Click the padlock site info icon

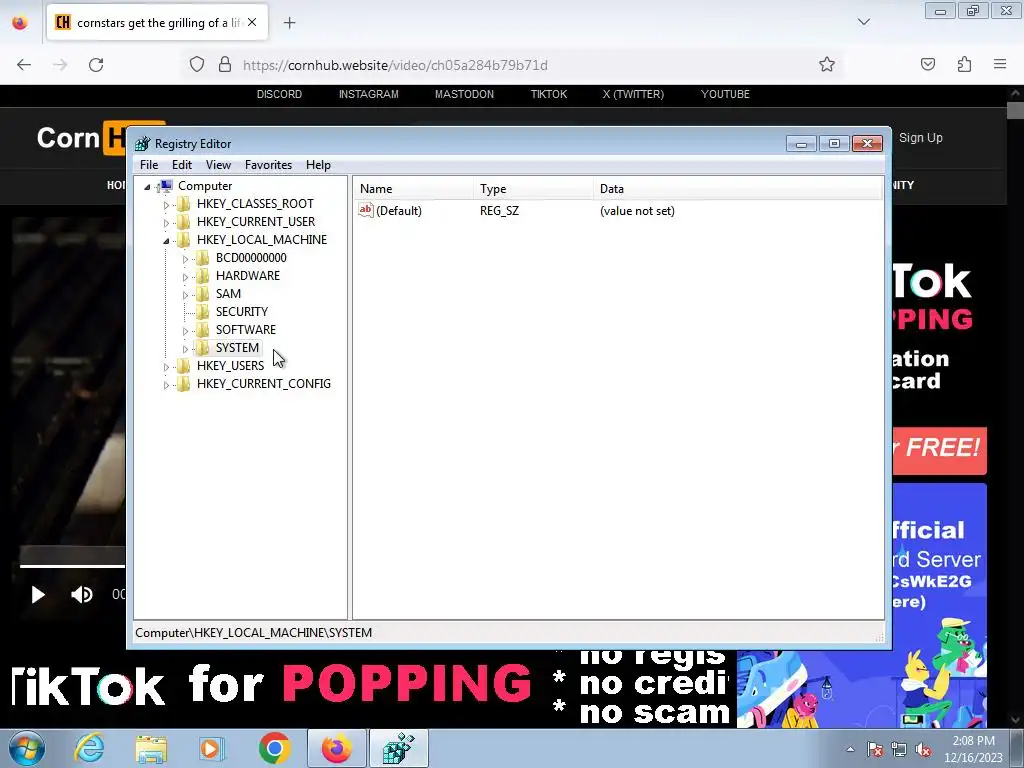(x=225, y=64)
